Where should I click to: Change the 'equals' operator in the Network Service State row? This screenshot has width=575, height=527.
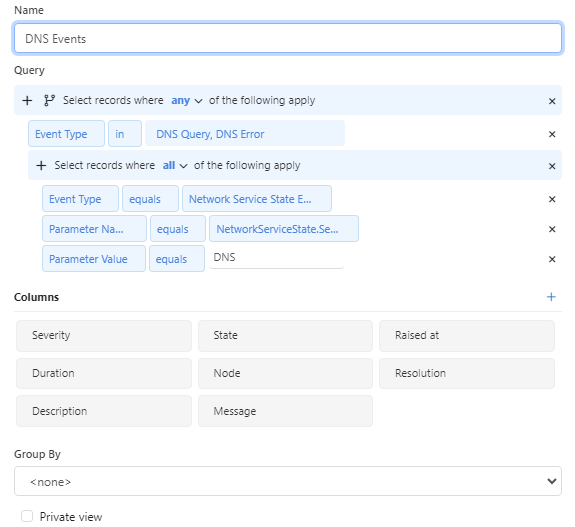click(x=150, y=199)
